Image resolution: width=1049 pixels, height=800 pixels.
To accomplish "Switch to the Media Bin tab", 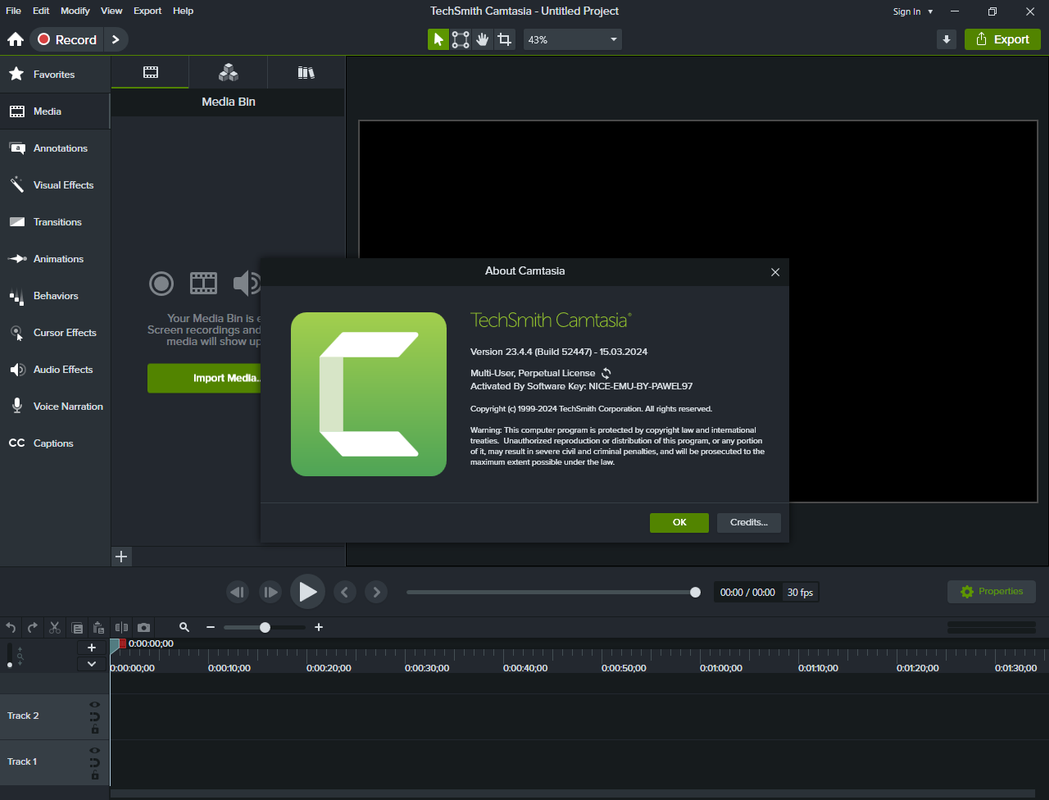I will [151, 72].
